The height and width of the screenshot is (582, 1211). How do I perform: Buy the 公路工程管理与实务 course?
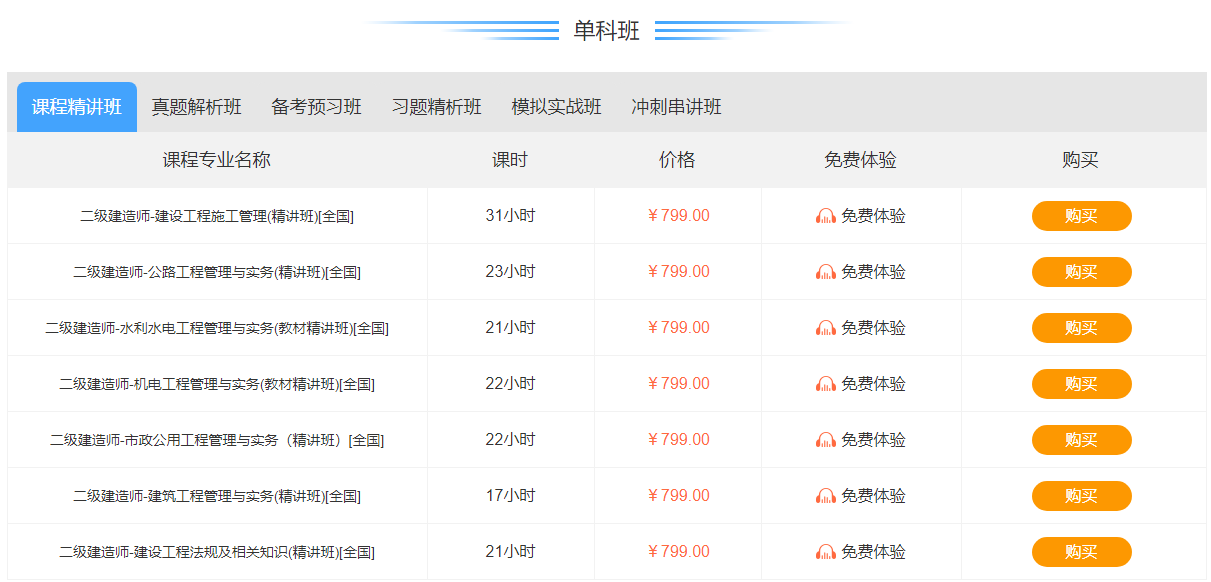(x=1081, y=272)
